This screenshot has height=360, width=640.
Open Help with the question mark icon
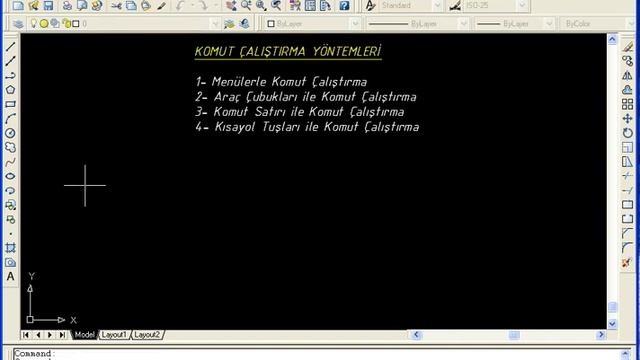click(344, 5)
